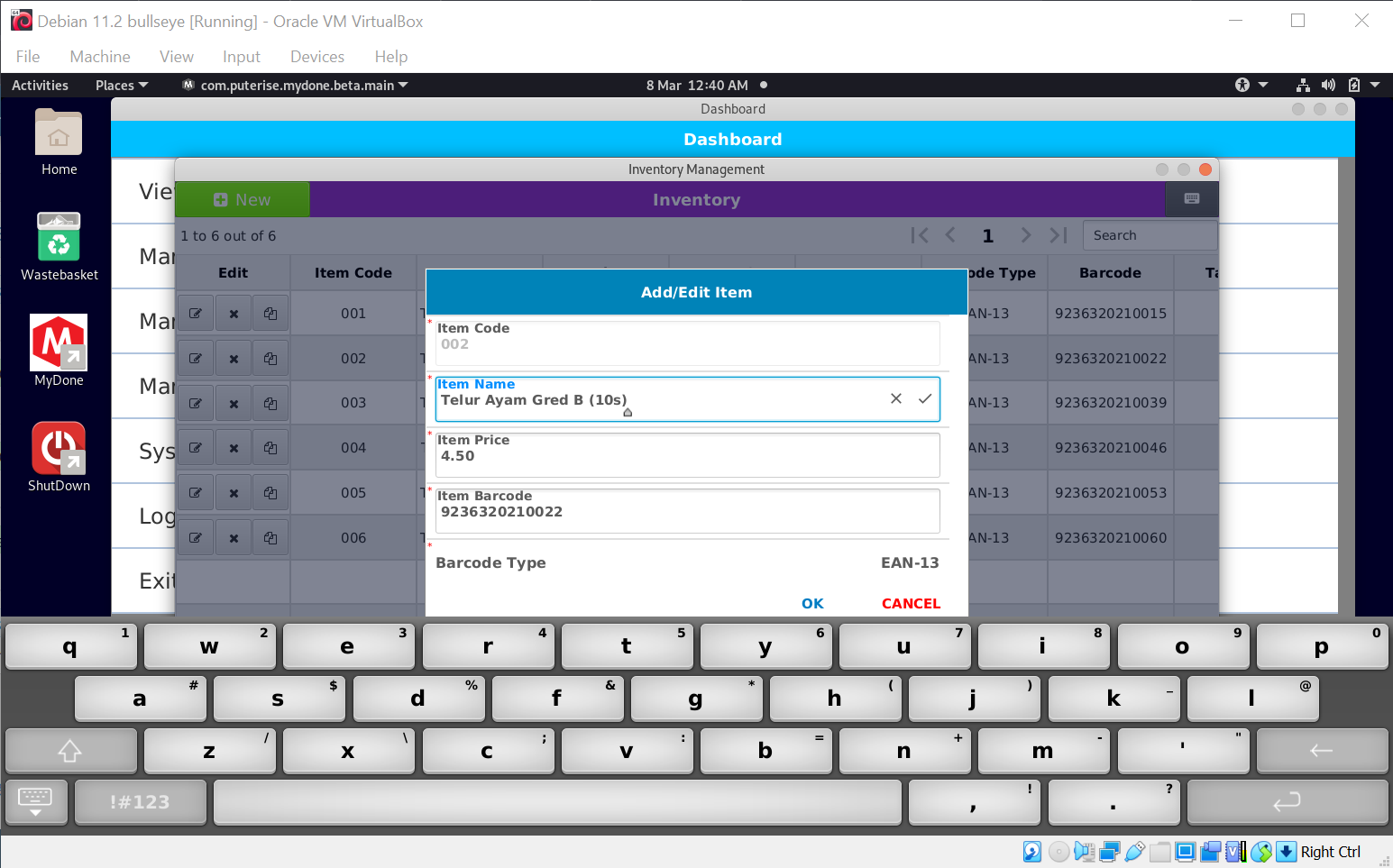This screenshot has width=1393, height=868.
Task: Open VirtualBox View menu
Action: pyautogui.click(x=177, y=56)
